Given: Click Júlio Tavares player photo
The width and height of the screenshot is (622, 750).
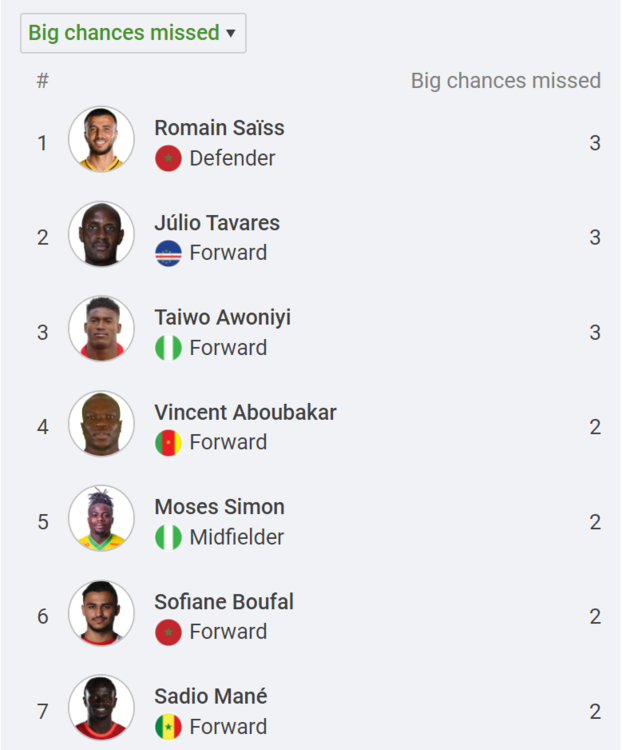Looking at the screenshot, I should (101, 234).
